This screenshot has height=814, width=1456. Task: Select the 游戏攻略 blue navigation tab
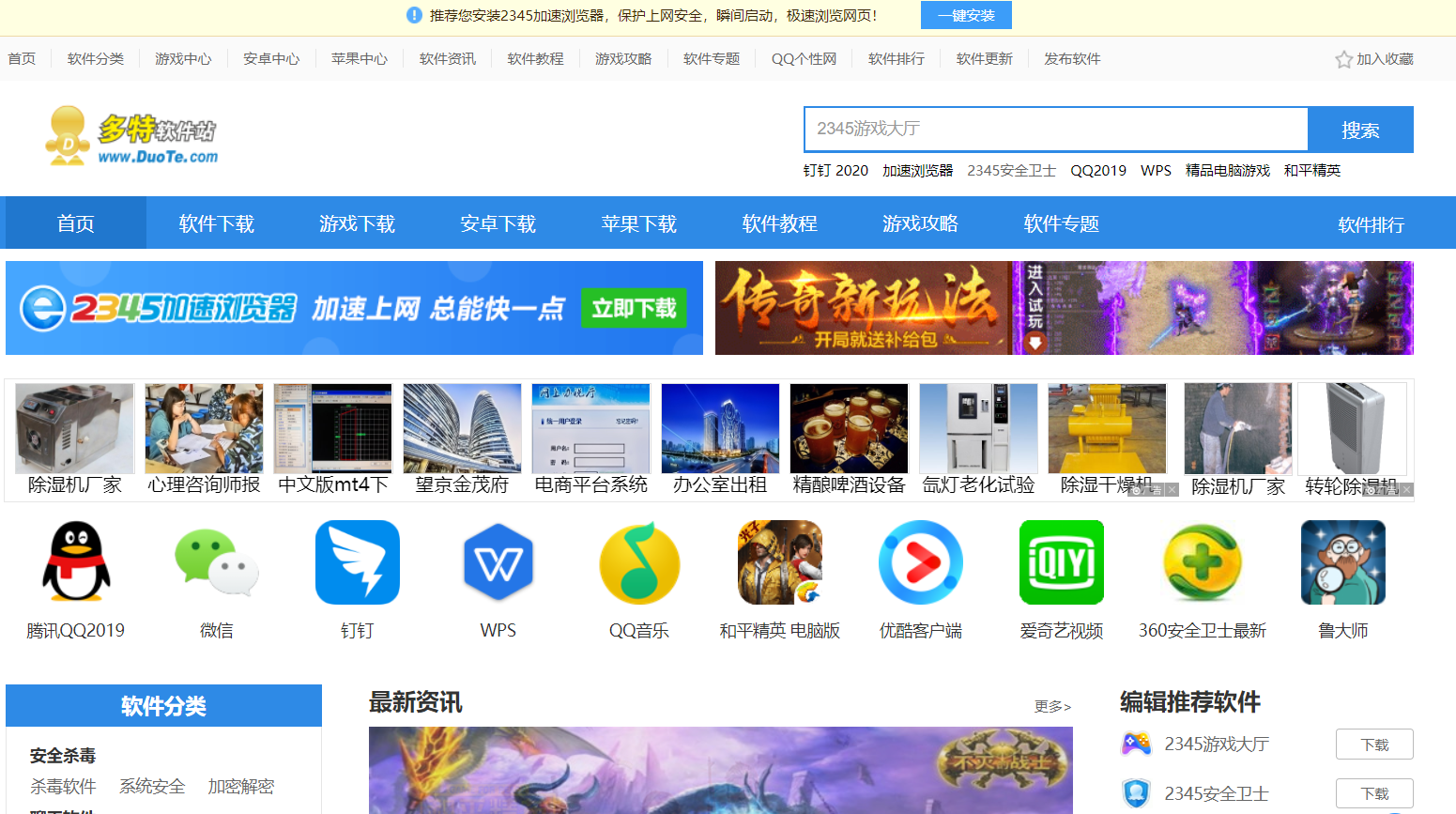(x=921, y=223)
